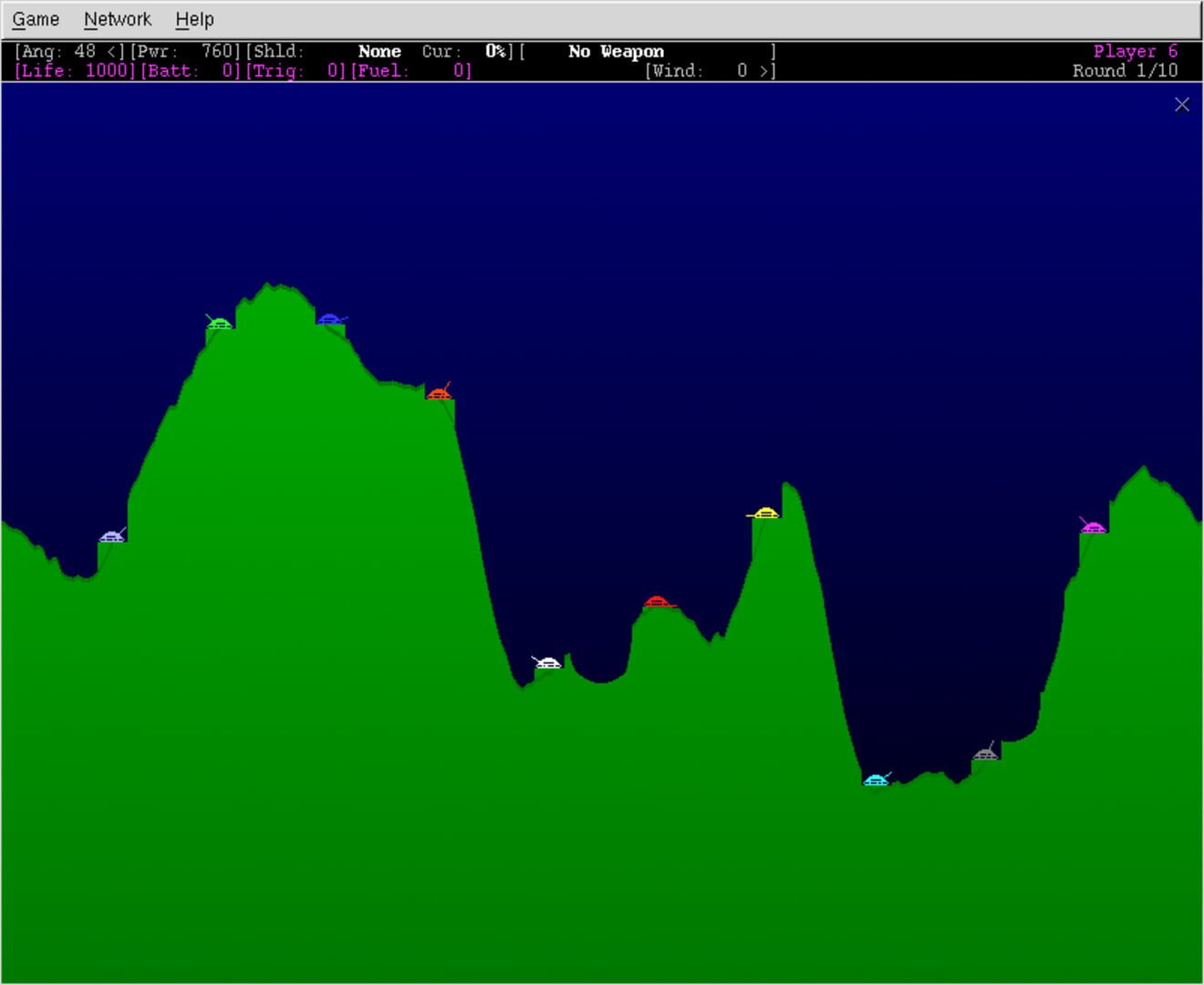Click the green tank on the hilltop

click(220, 324)
